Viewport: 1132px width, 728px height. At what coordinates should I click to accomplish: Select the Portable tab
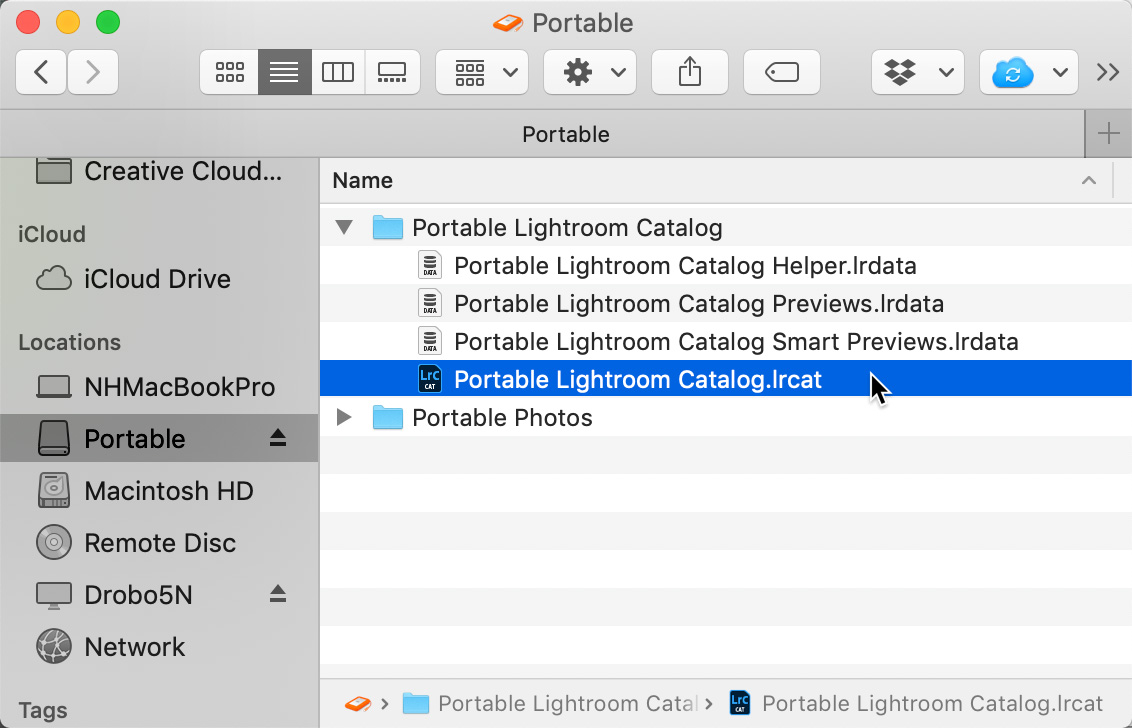point(565,134)
